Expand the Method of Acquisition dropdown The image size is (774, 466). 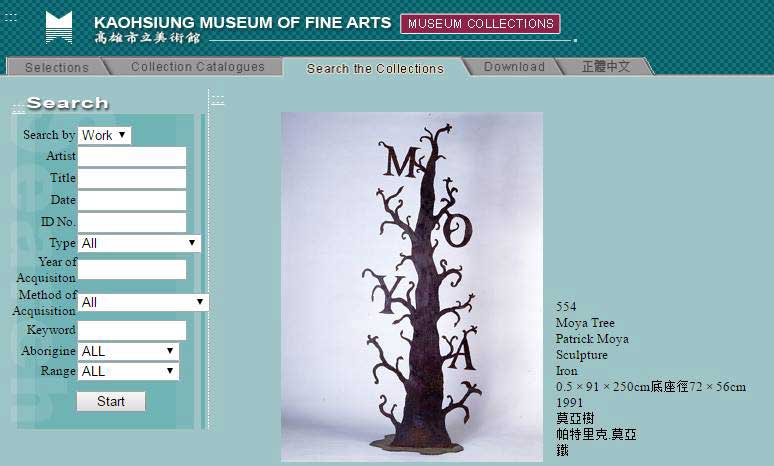tap(143, 302)
